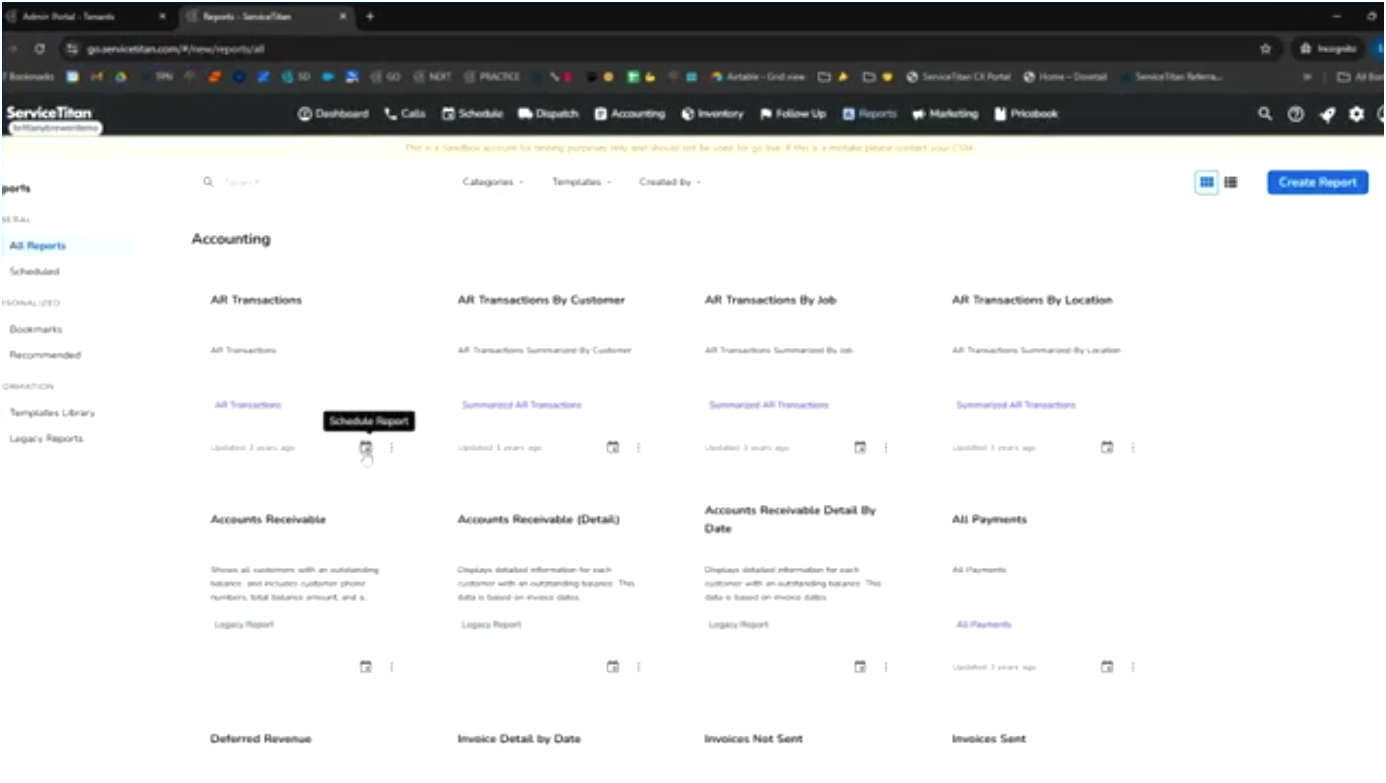Screen dimensions: 1386x783
Task: Switch to list view layout
Action: [1231, 182]
